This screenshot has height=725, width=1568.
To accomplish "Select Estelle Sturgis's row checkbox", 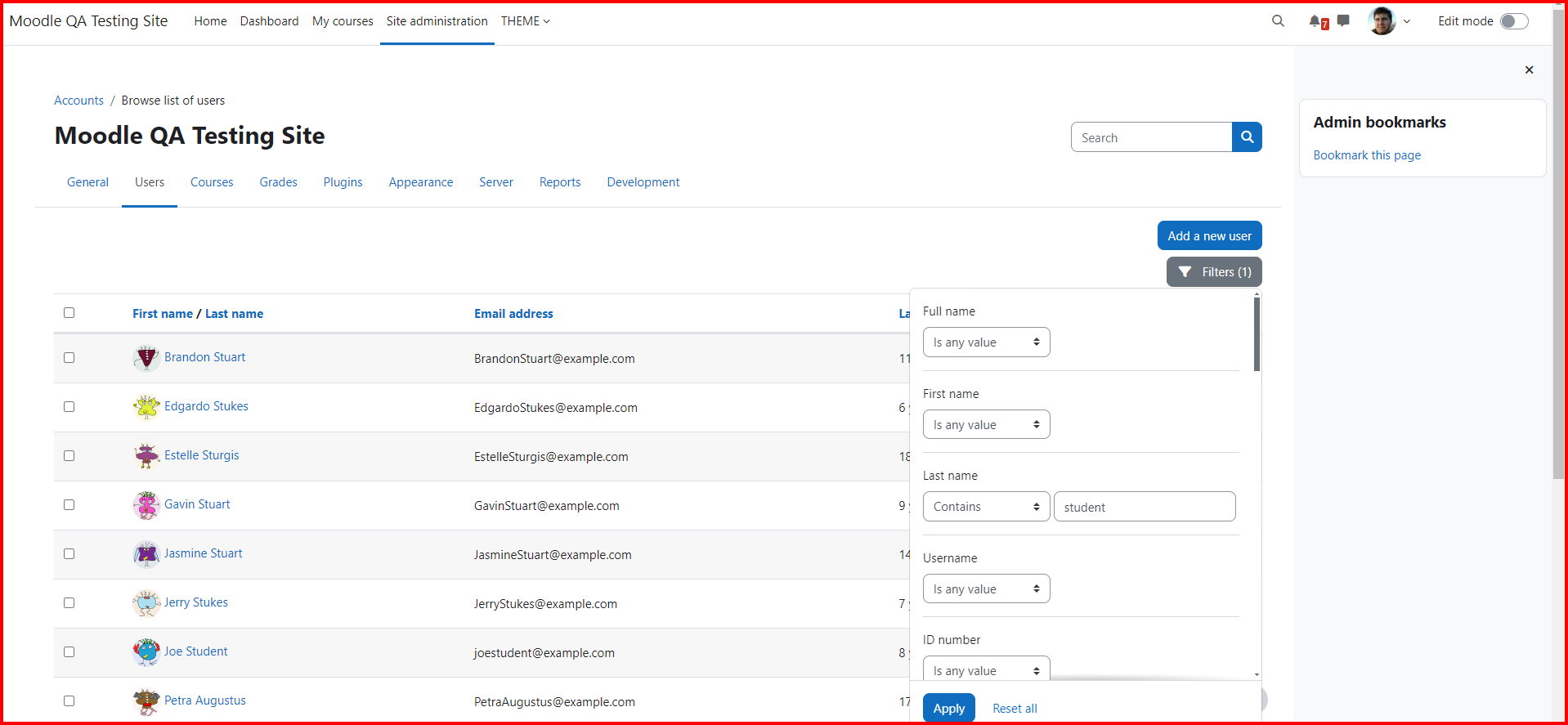I will click(69, 456).
